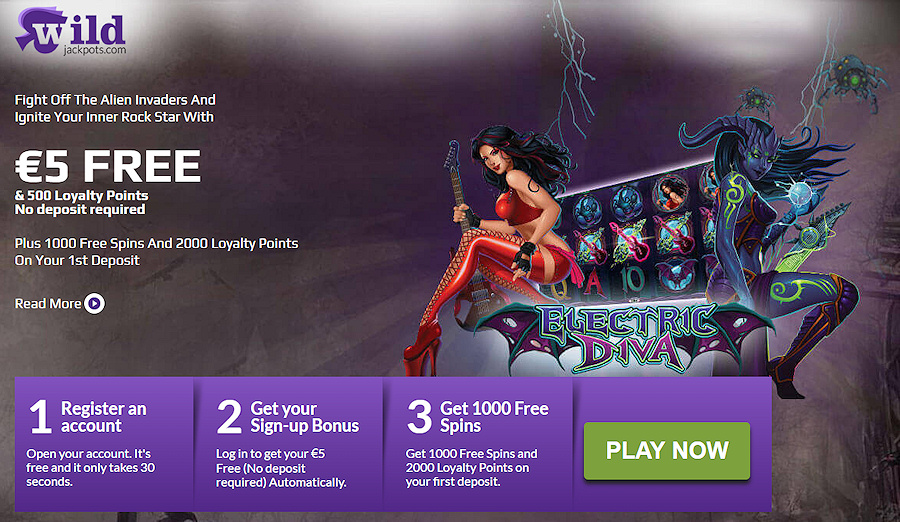Select the step 2 number icon
Image resolution: width=900 pixels, height=522 pixels.
click(229, 416)
